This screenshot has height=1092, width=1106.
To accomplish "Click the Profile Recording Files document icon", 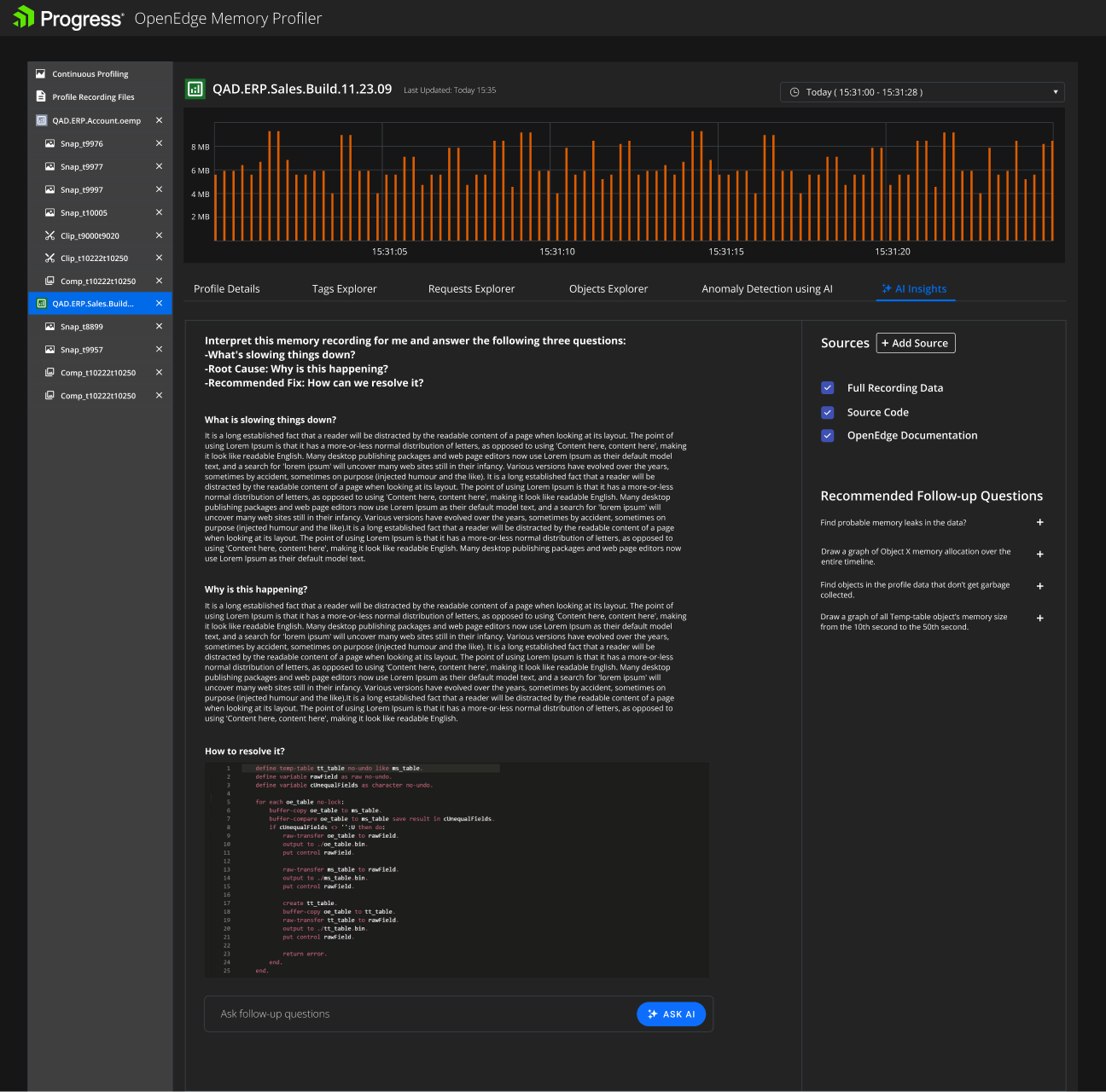I will coord(40,96).
